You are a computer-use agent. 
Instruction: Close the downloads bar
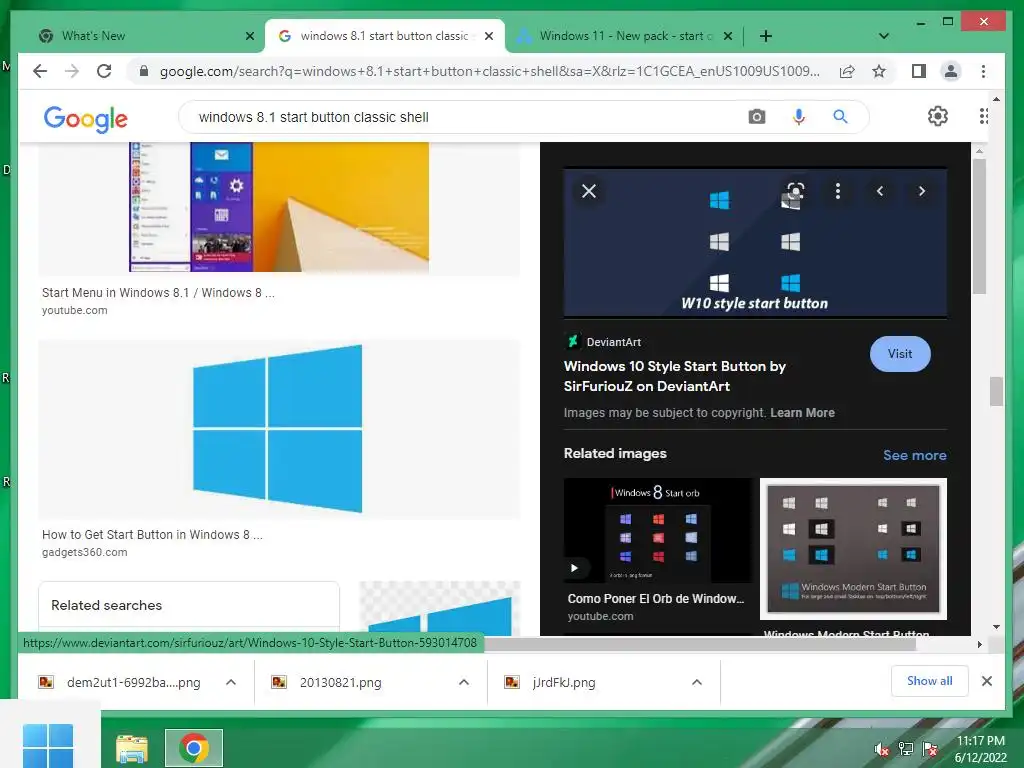[x=987, y=681]
